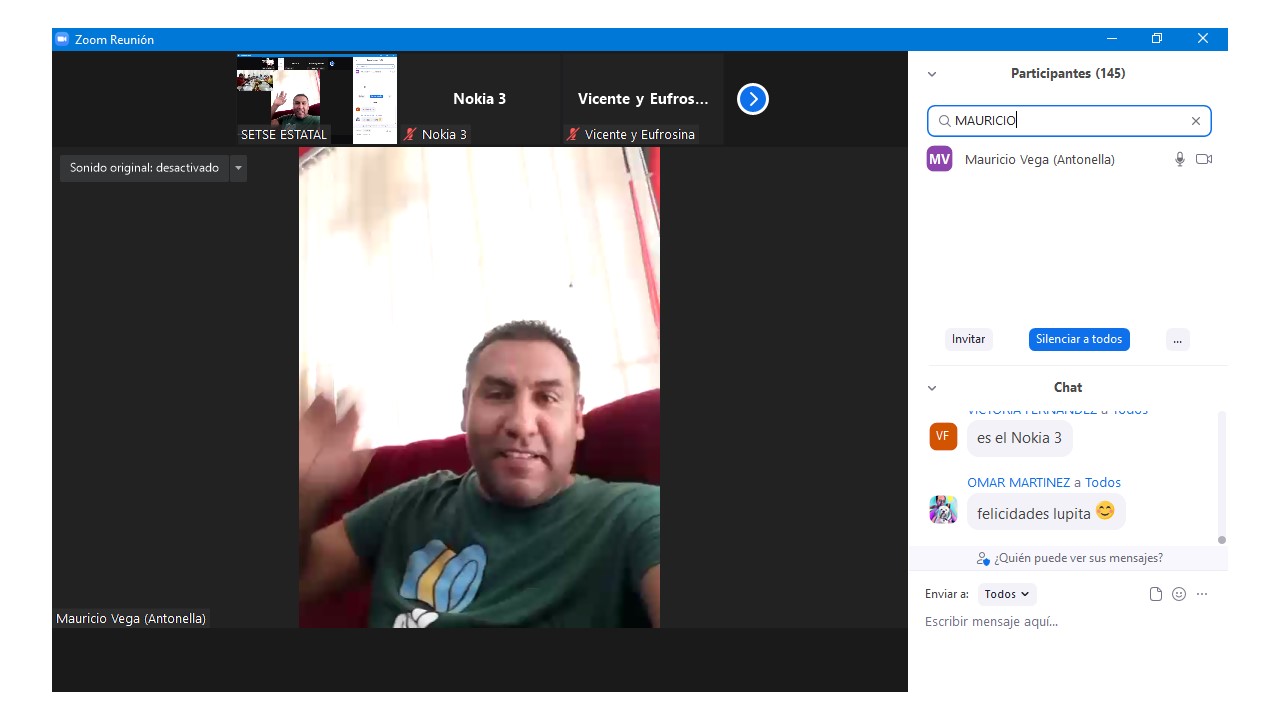Restore down the Zoom window
This screenshot has height=720, width=1280.
(1157, 39)
